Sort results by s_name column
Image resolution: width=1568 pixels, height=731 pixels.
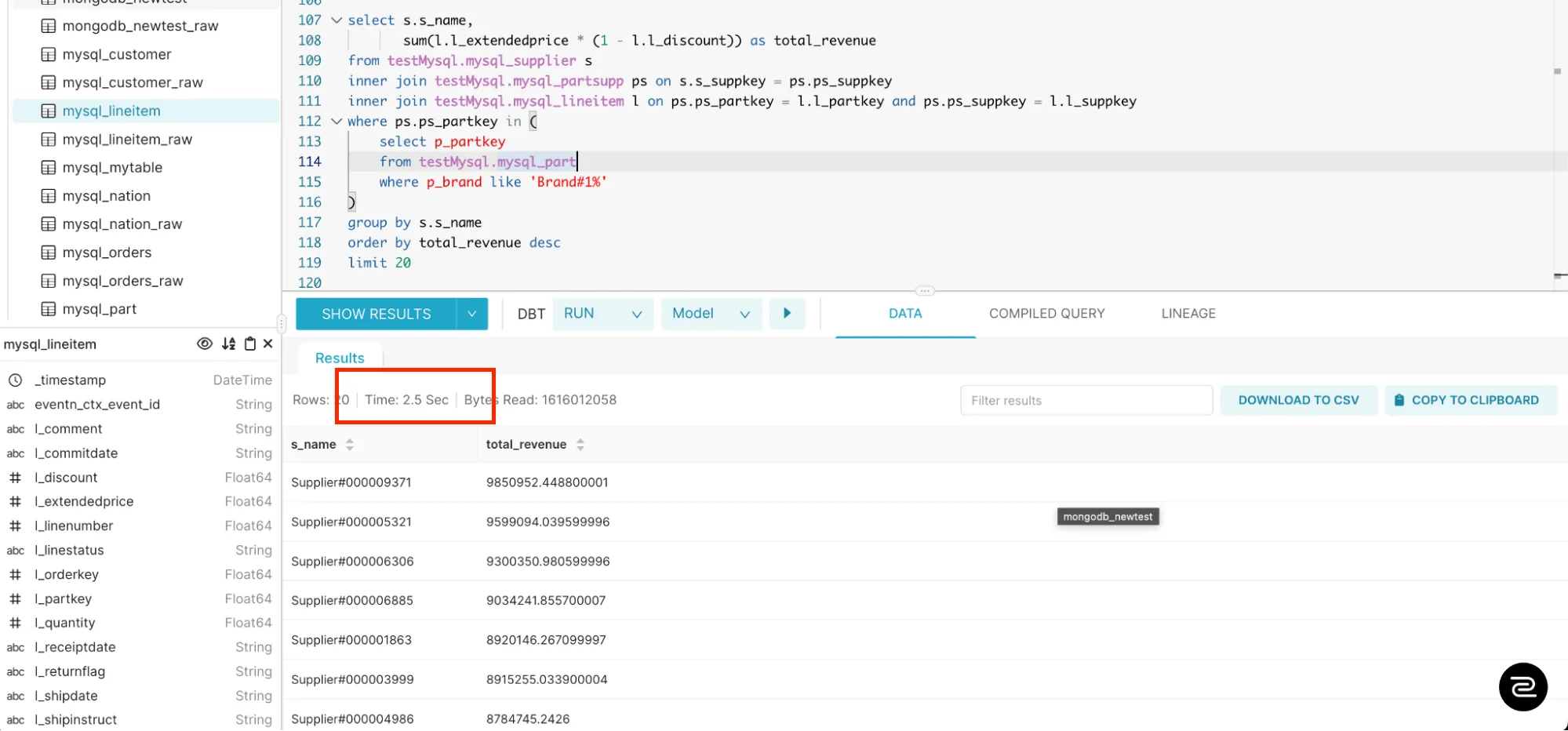[350, 445]
